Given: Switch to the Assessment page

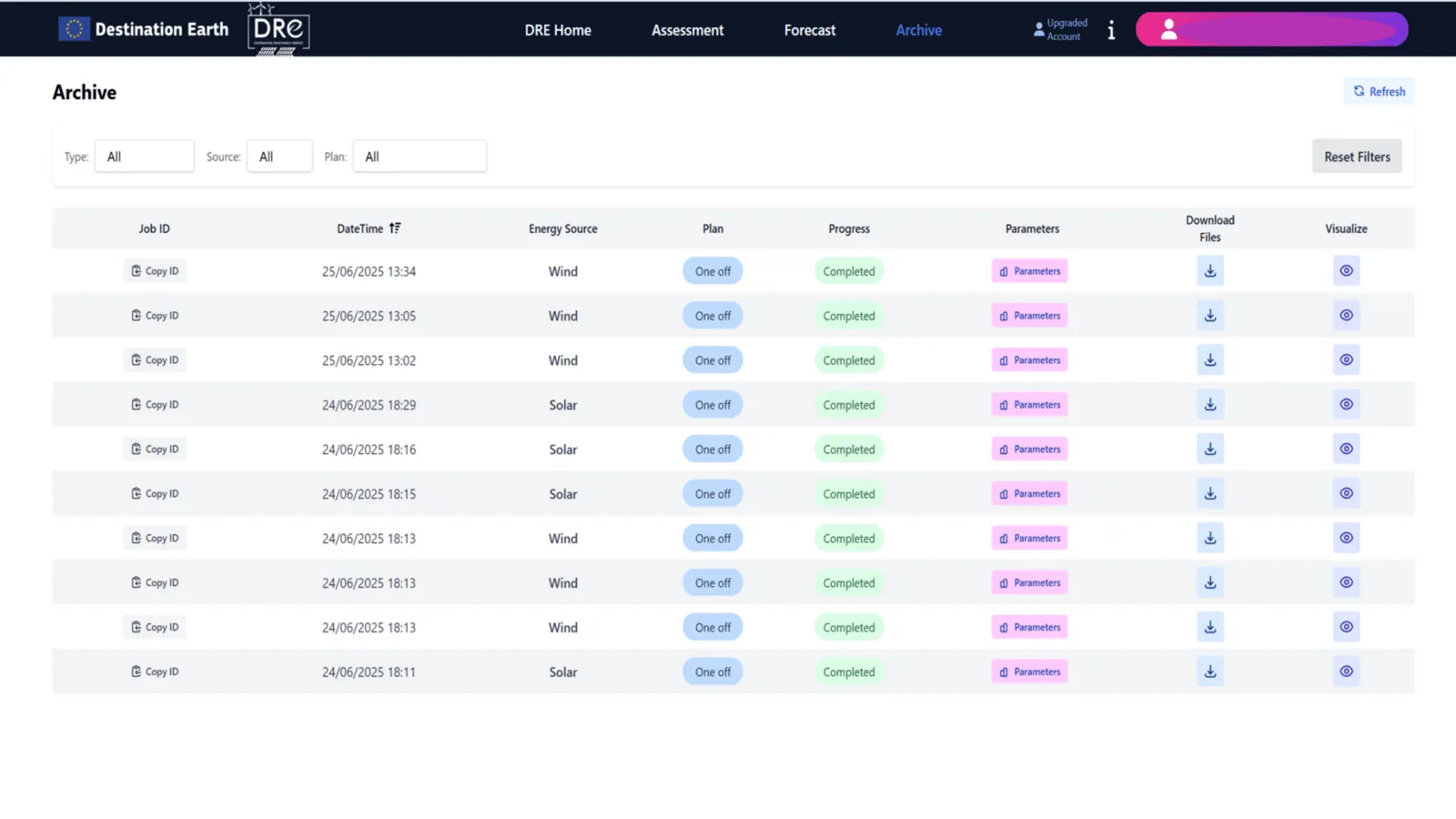Looking at the screenshot, I should coord(687,30).
